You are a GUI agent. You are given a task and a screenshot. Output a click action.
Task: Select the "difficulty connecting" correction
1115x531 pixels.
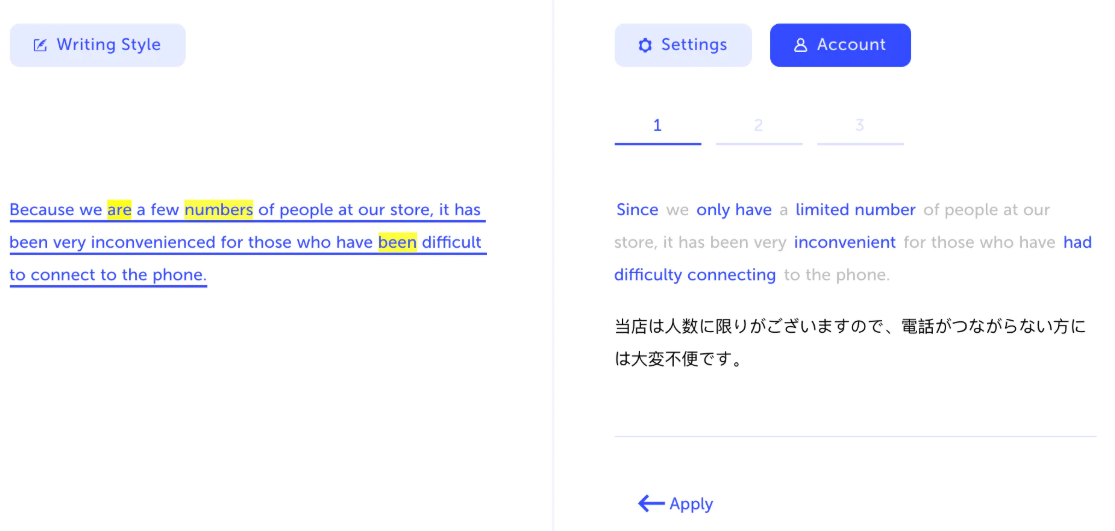[695, 275]
